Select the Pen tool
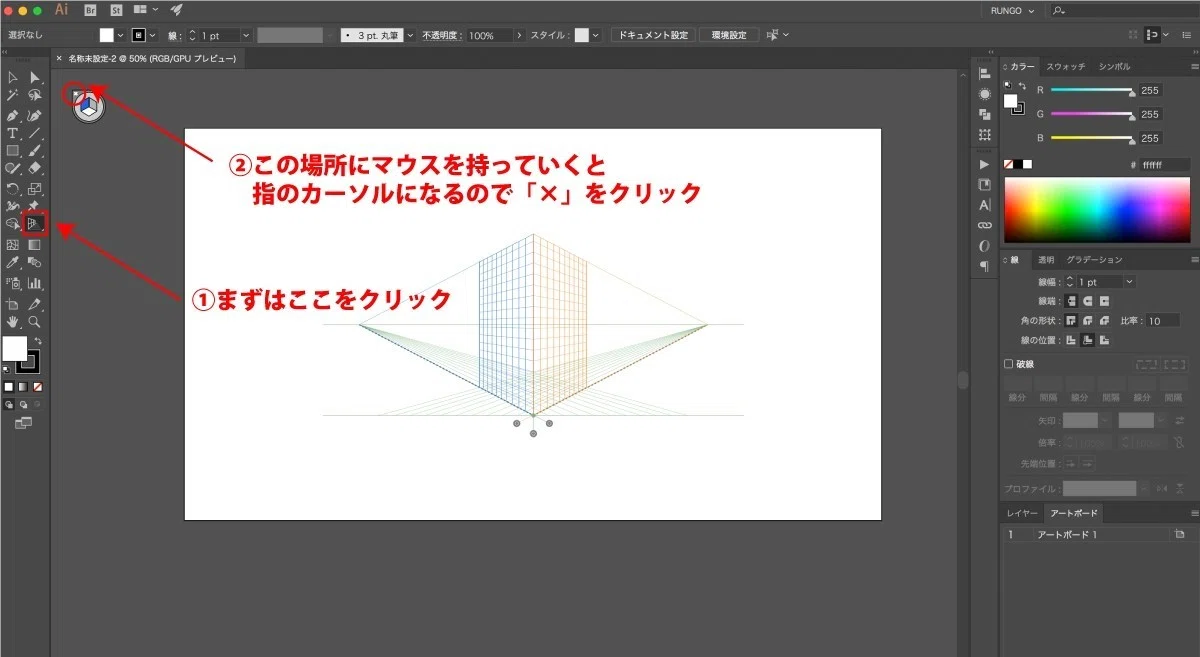Image resolution: width=1200 pixels, height=657 pixels. pos(13,115)
